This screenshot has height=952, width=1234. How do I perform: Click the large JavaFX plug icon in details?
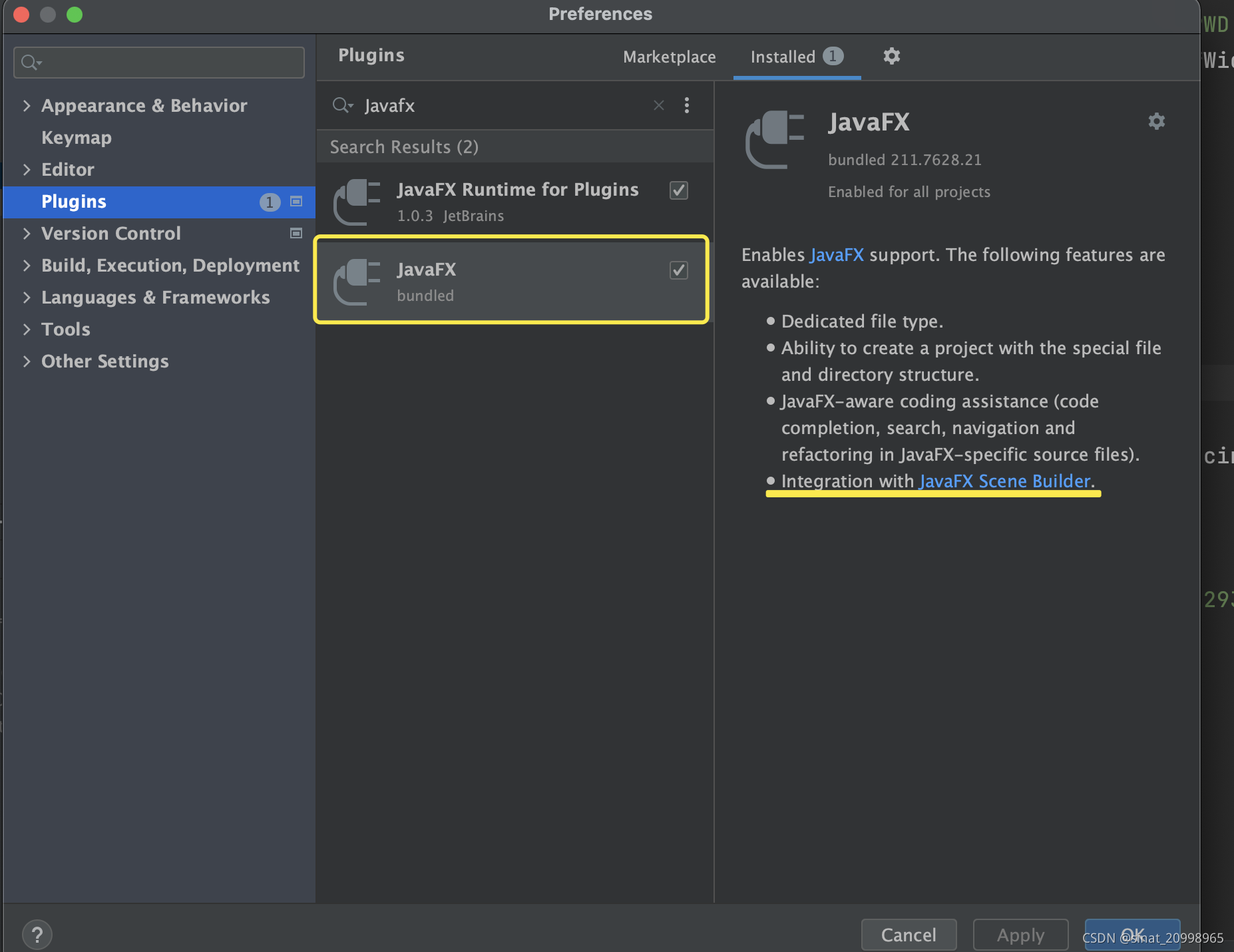pos(775,139)
